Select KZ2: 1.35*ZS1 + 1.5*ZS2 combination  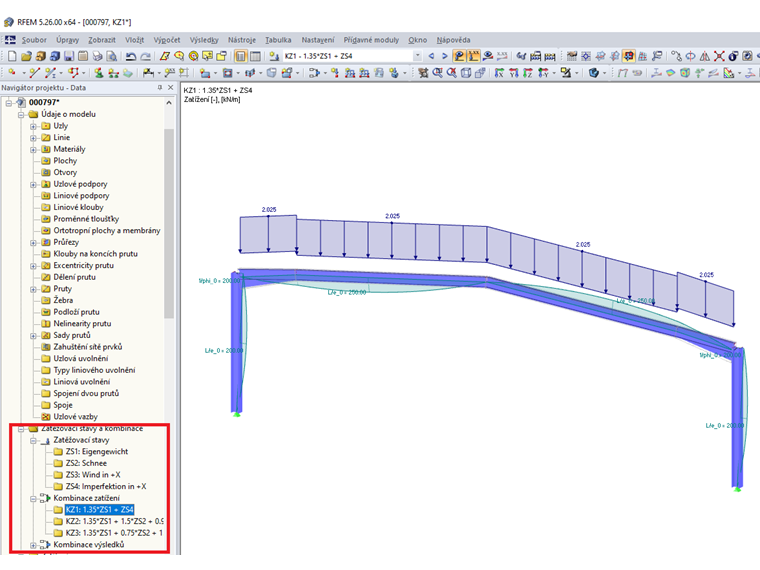(114, 522)
